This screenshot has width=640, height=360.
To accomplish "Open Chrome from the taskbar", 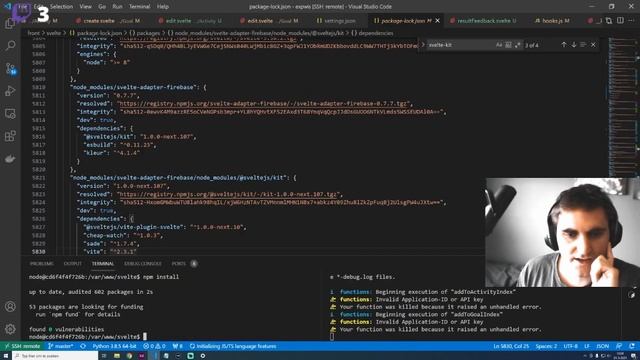I will pos(129,356).
